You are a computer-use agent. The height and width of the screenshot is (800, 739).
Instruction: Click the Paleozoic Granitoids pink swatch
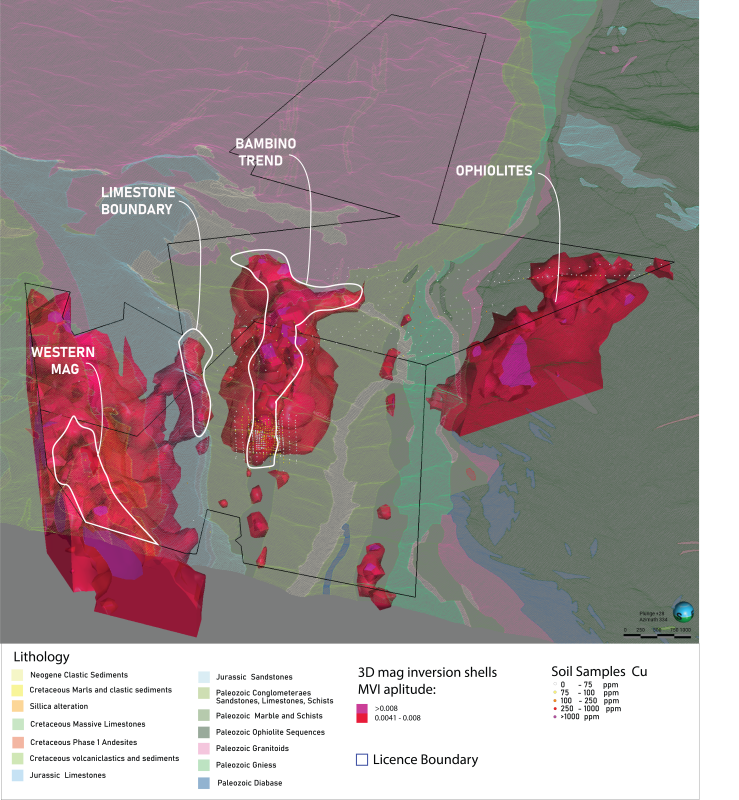[x=204, y=748]
